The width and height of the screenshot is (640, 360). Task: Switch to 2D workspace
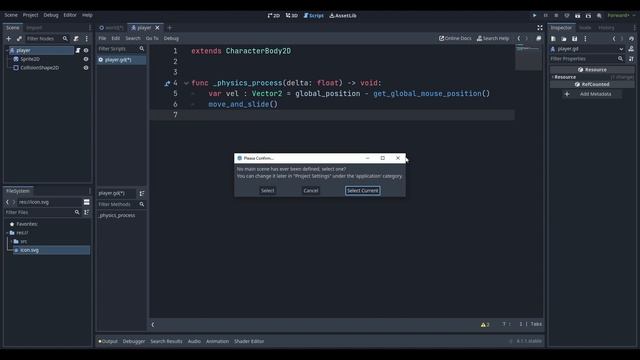point(273,16)
